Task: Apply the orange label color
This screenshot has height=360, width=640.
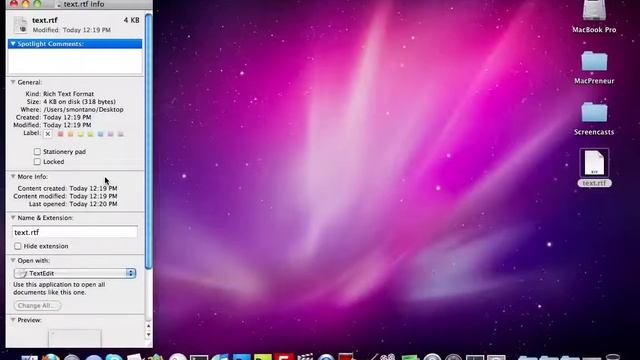Action: (70, 134)
